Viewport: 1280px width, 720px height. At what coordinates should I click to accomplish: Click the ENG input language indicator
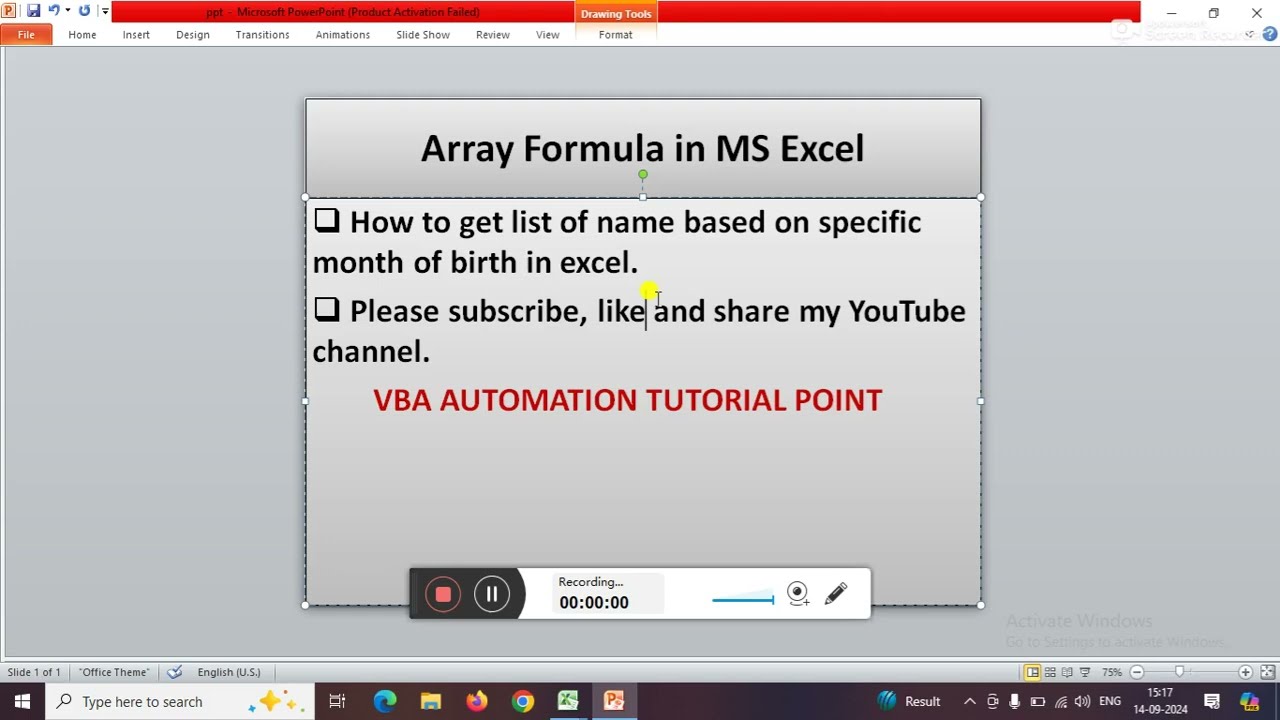[x=1110, y=701]
